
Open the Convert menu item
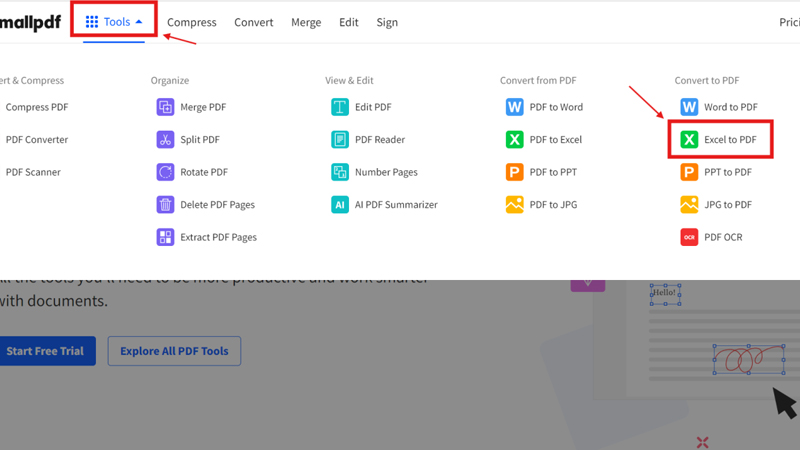coord(254,22)
